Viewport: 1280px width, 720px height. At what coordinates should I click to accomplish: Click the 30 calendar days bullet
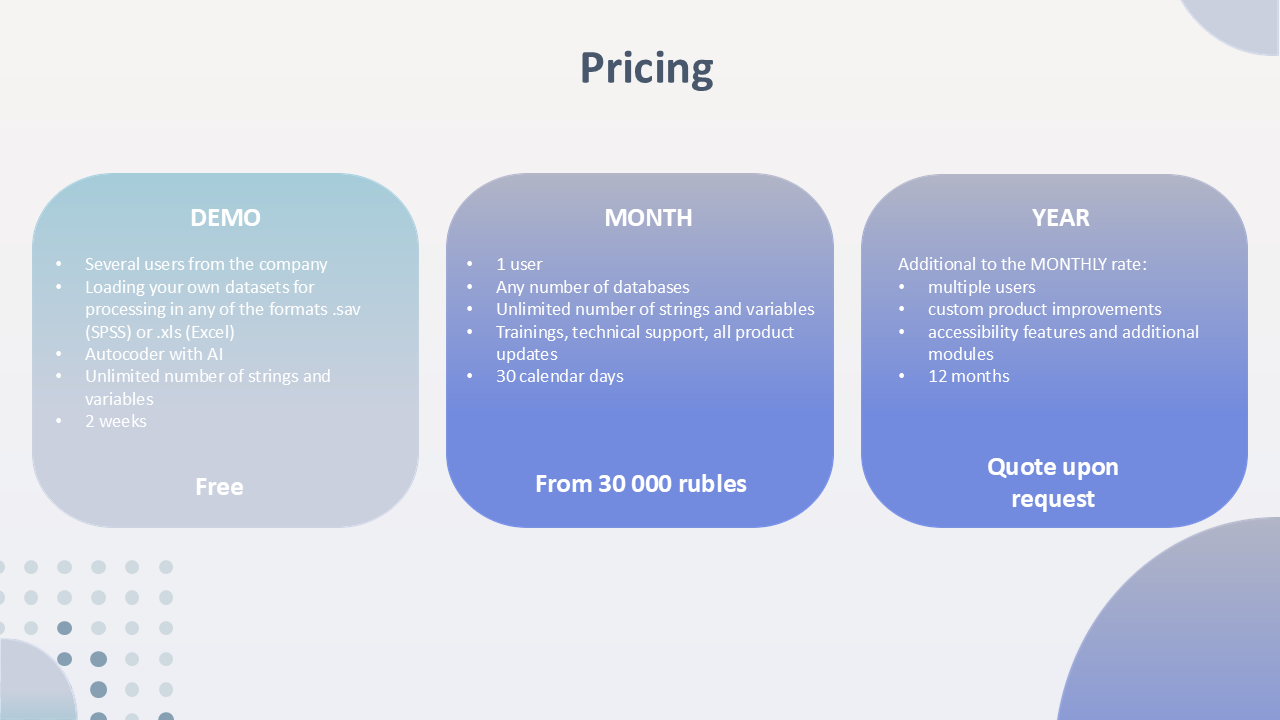click(x=560, y=376)
